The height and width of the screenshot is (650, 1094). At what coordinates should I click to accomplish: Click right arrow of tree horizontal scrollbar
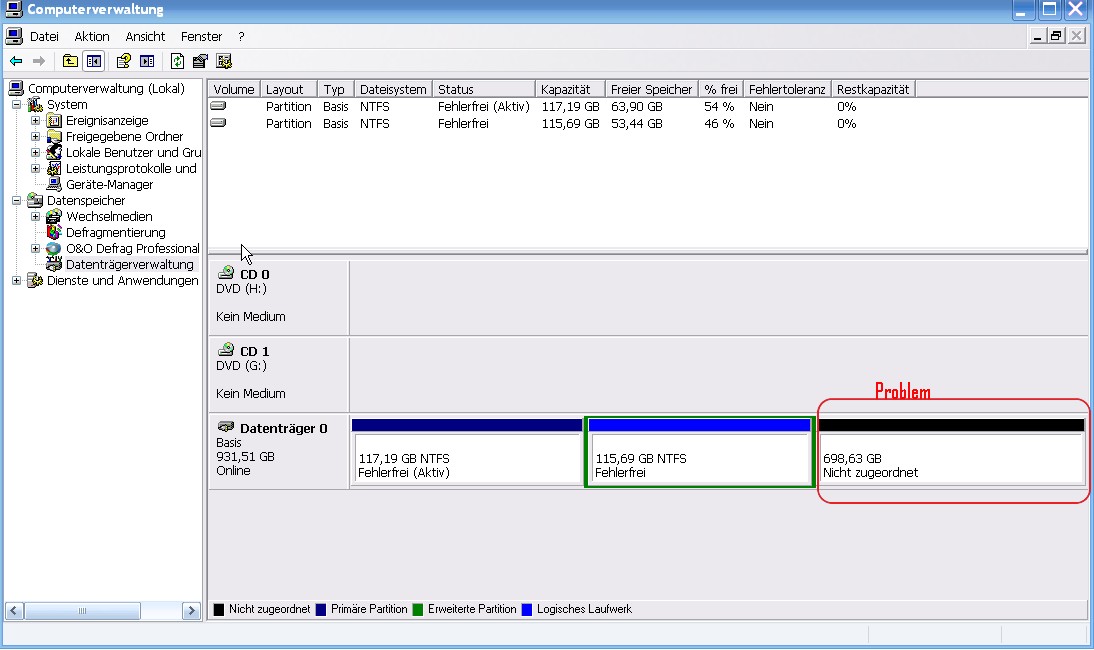pos(190,611)
